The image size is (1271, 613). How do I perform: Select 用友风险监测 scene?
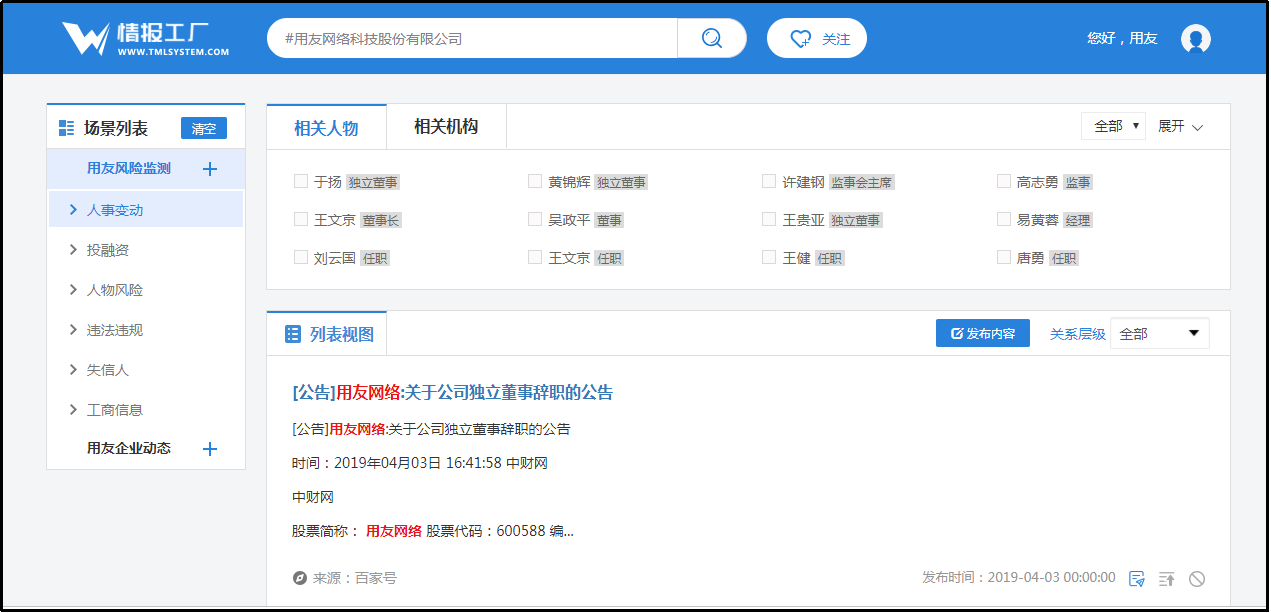[x=129, y=168]
